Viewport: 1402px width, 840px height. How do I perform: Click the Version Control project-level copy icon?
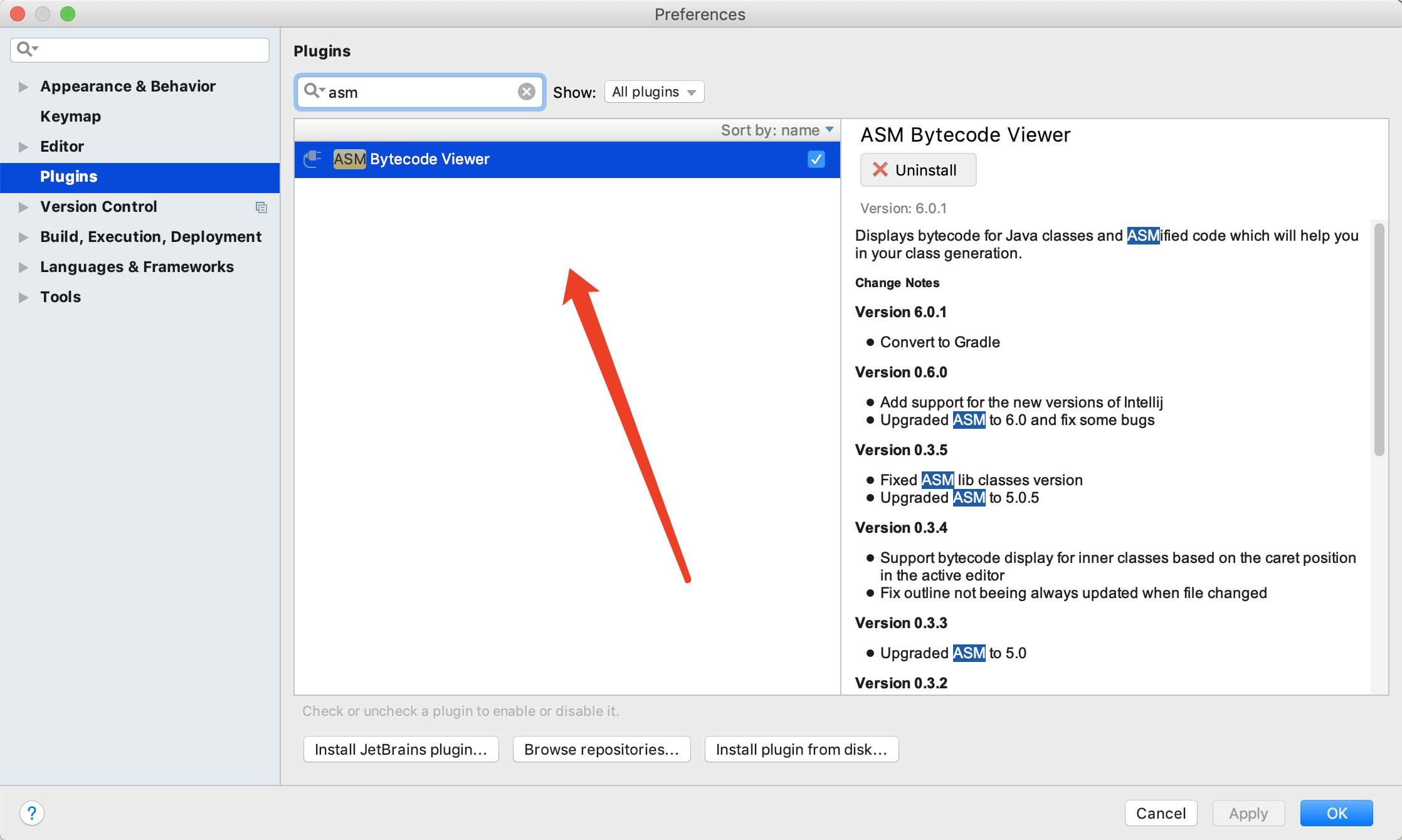click(261, 207)
